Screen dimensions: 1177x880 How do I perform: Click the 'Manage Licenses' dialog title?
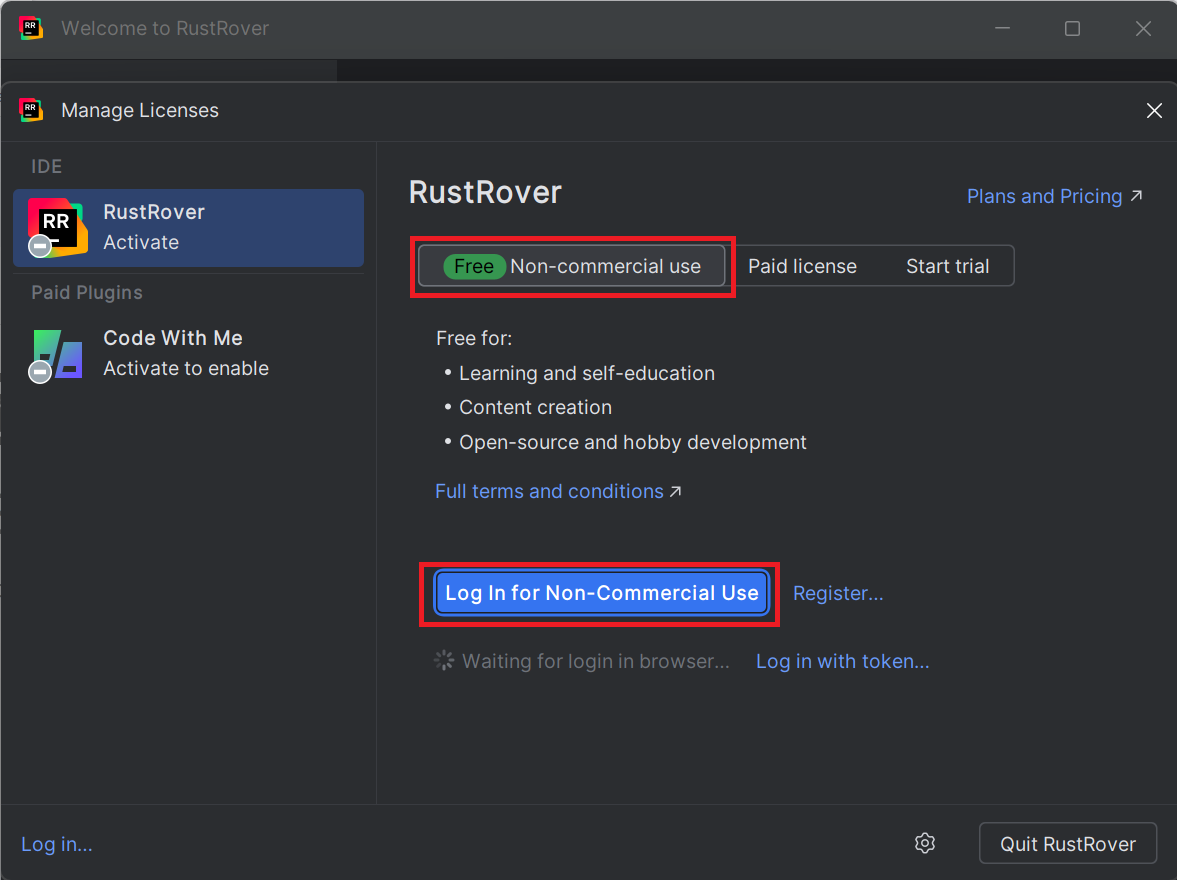point(140,110)
